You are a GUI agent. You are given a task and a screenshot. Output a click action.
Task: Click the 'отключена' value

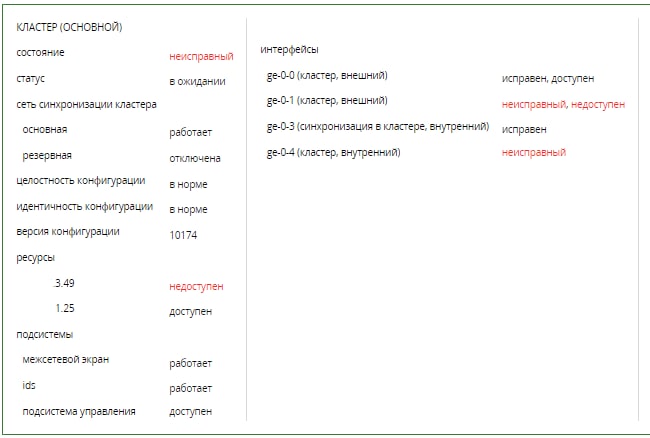tap(195, 158)
